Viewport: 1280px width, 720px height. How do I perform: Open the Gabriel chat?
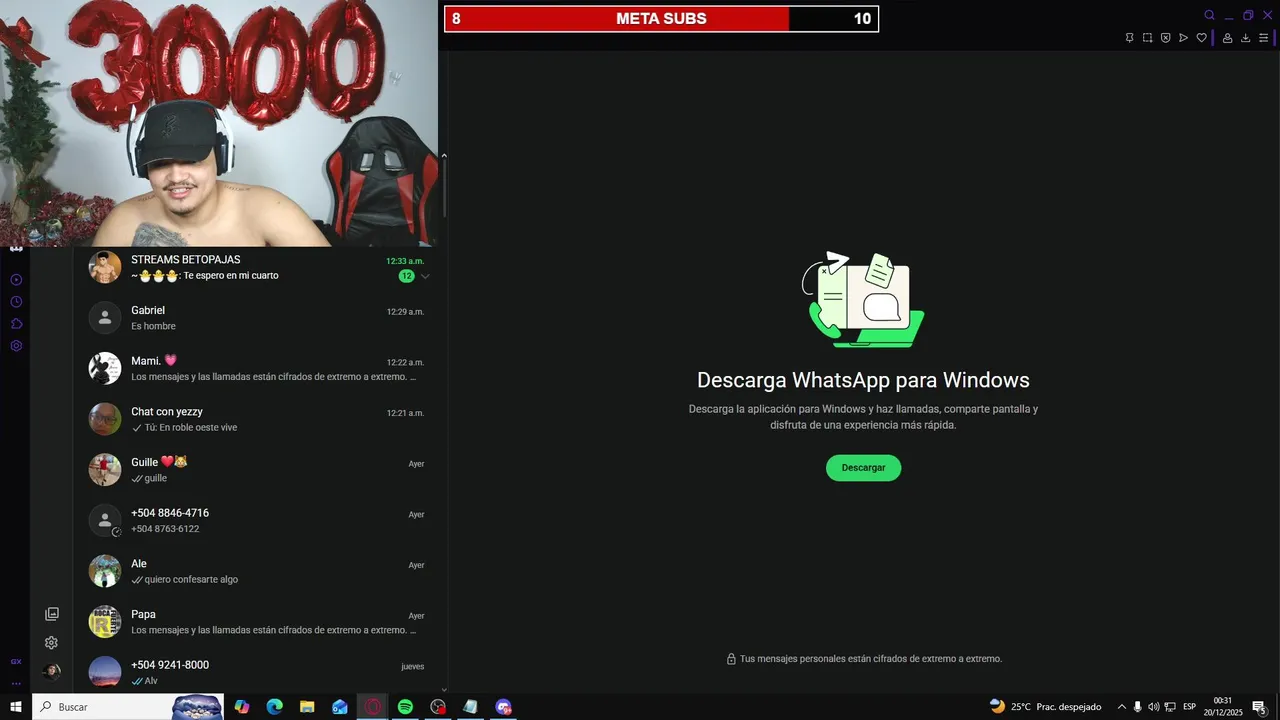(259, 318)
